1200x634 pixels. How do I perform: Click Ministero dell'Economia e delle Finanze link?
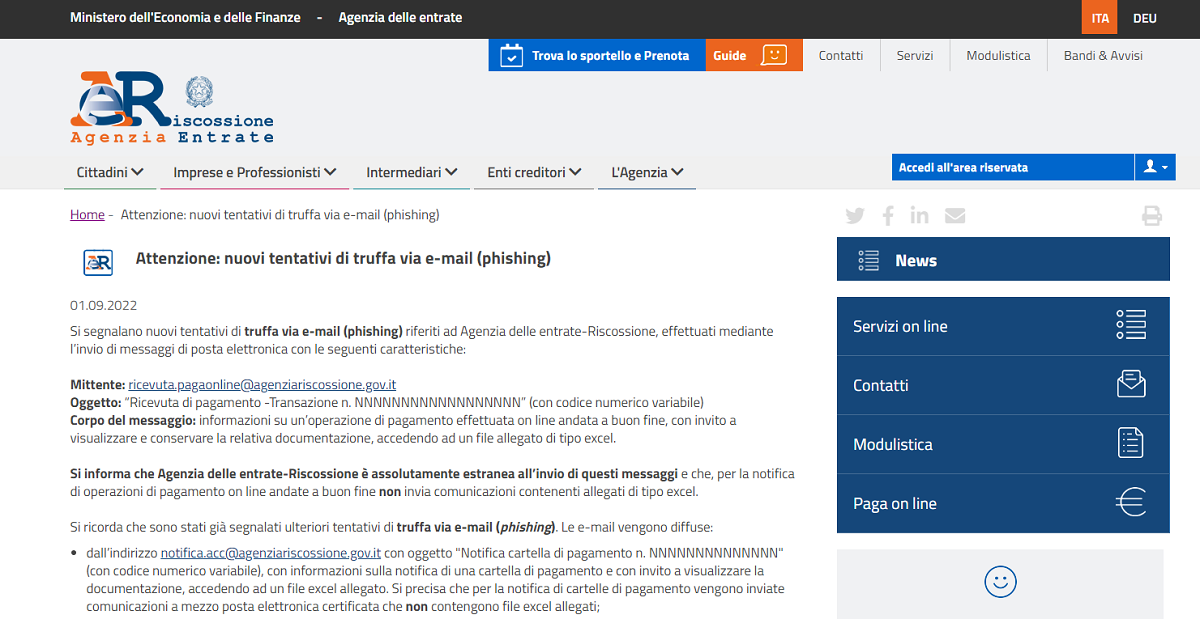coord(185,18)
